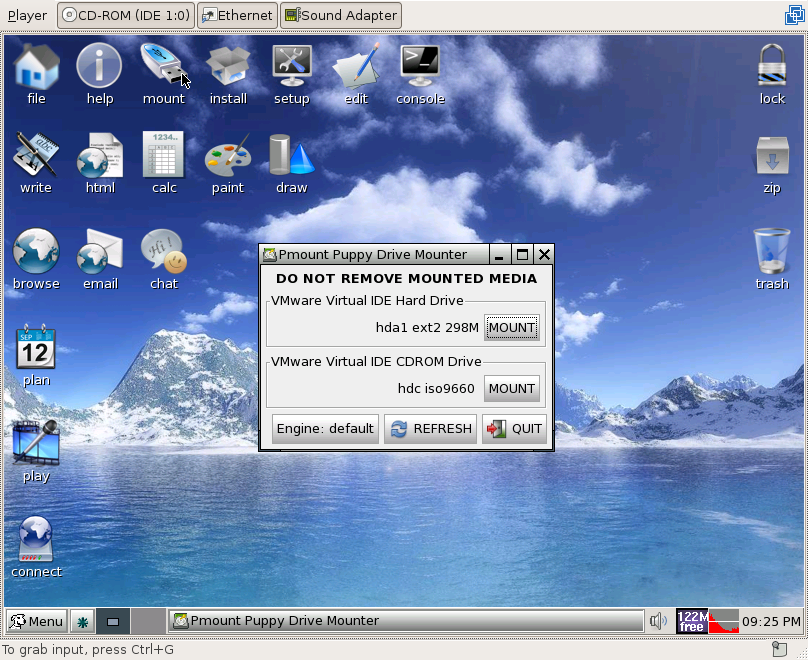The width and height of the screenshot is (808, 660).
Task: Switch to the second virtual desktop pager
Action: tap(148, 621)
